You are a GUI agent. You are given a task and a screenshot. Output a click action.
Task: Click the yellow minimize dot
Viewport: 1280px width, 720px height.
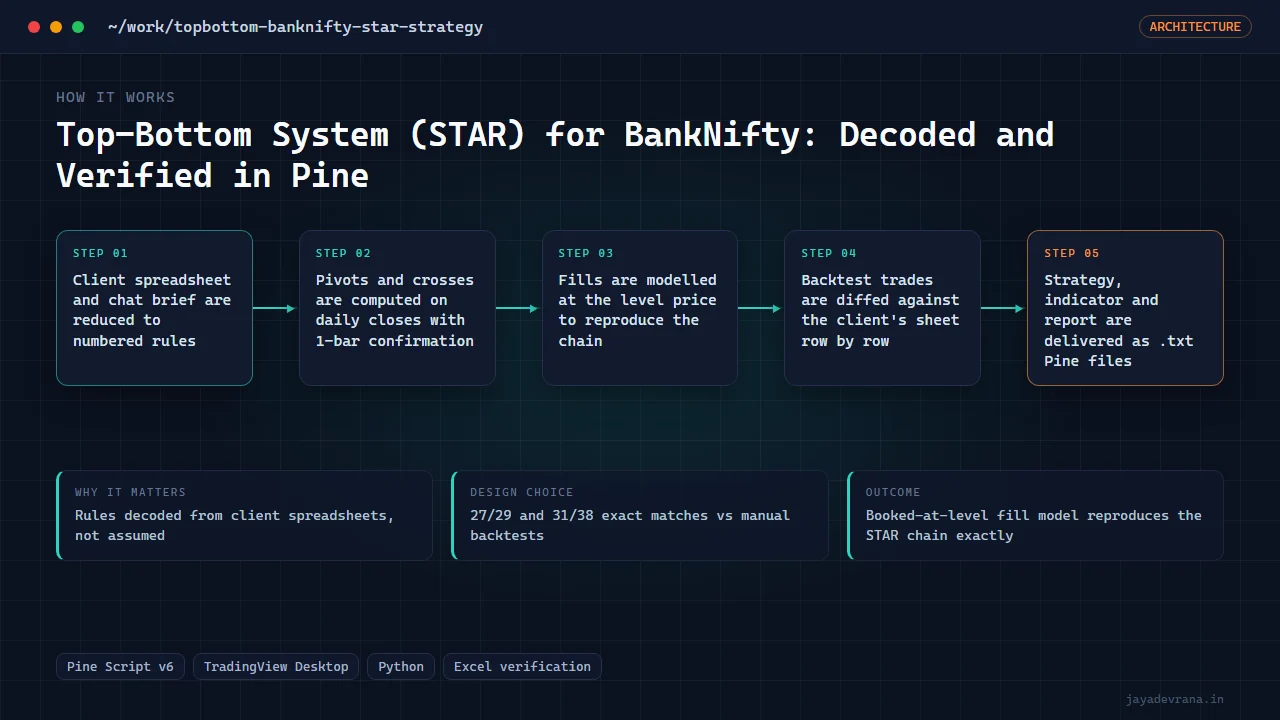click(56, 27)
